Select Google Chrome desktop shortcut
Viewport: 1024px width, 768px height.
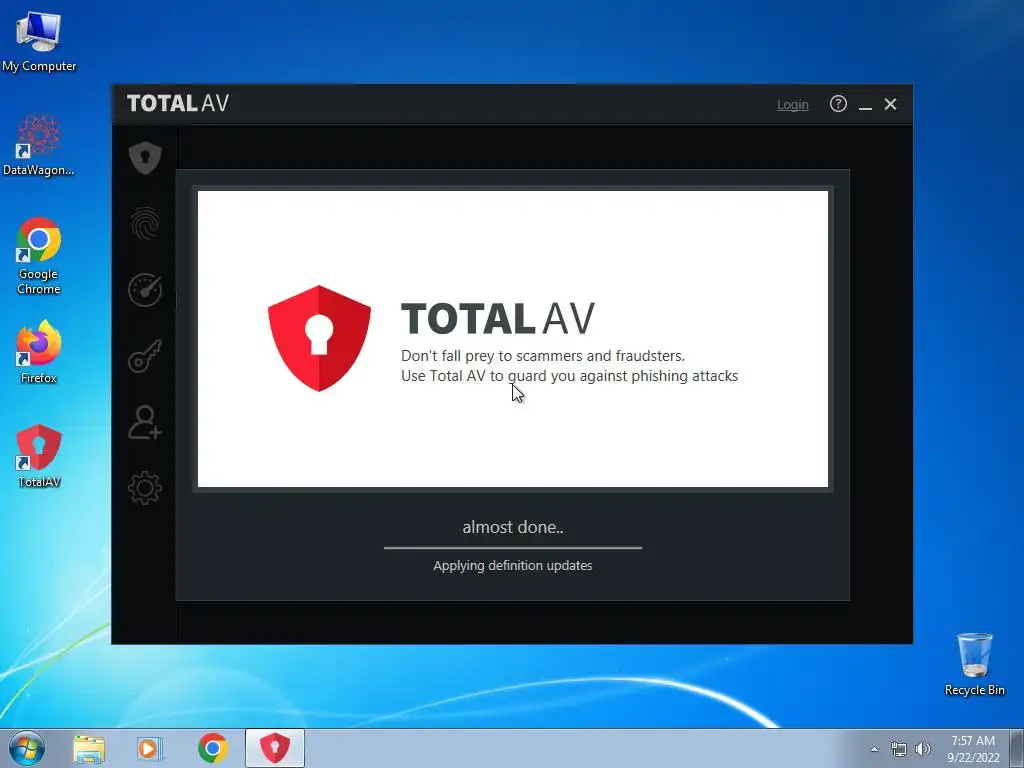39,256
